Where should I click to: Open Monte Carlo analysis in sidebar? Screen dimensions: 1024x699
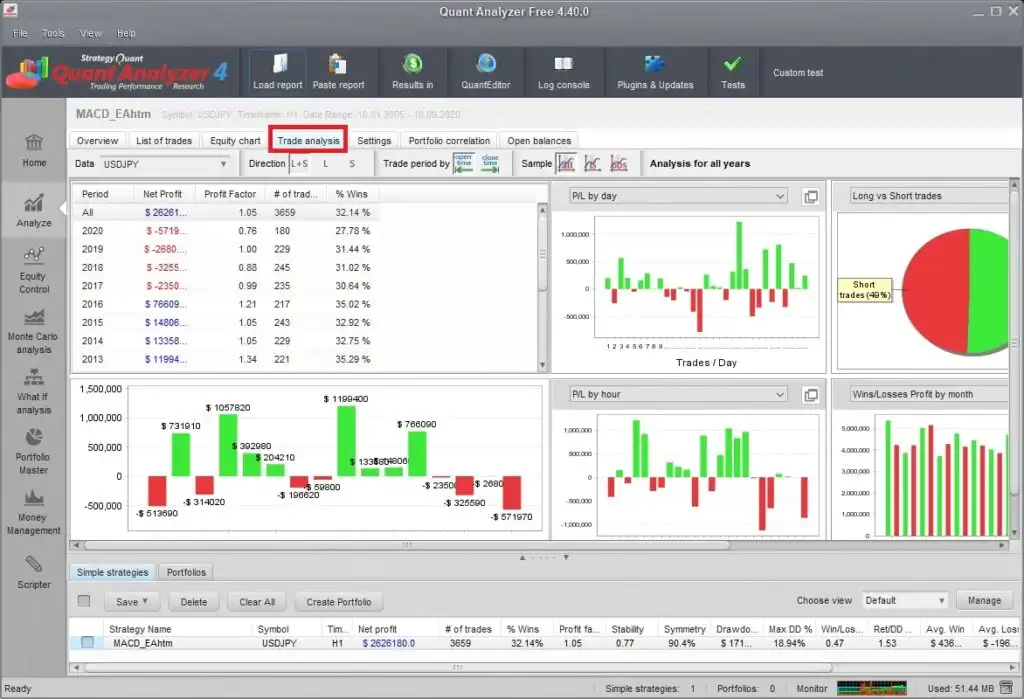click(34, 330)
